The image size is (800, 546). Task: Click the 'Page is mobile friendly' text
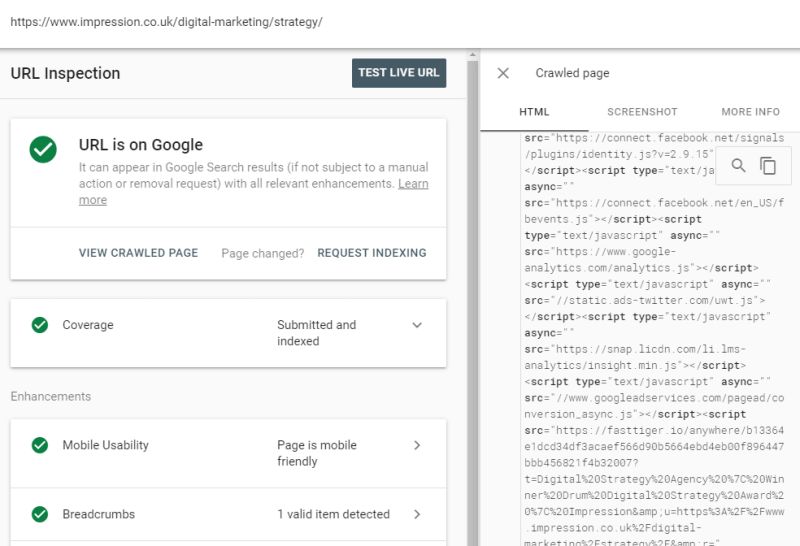[317, 453]
